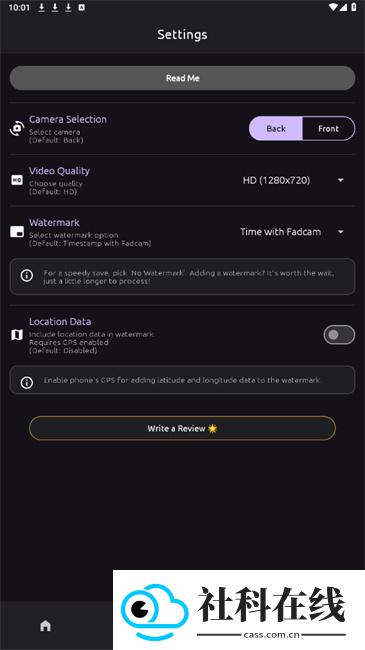Screen dimensions: 365x650
Task: Tap the camera switch icon beside Camera Selection
Action: pyautogui.click(x=17, y=129)
